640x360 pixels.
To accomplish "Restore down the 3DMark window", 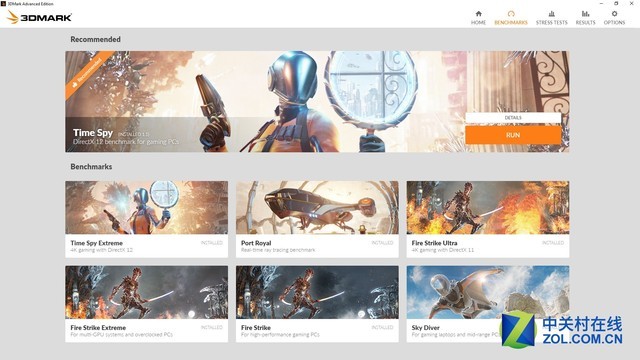I will pos(616,3).
